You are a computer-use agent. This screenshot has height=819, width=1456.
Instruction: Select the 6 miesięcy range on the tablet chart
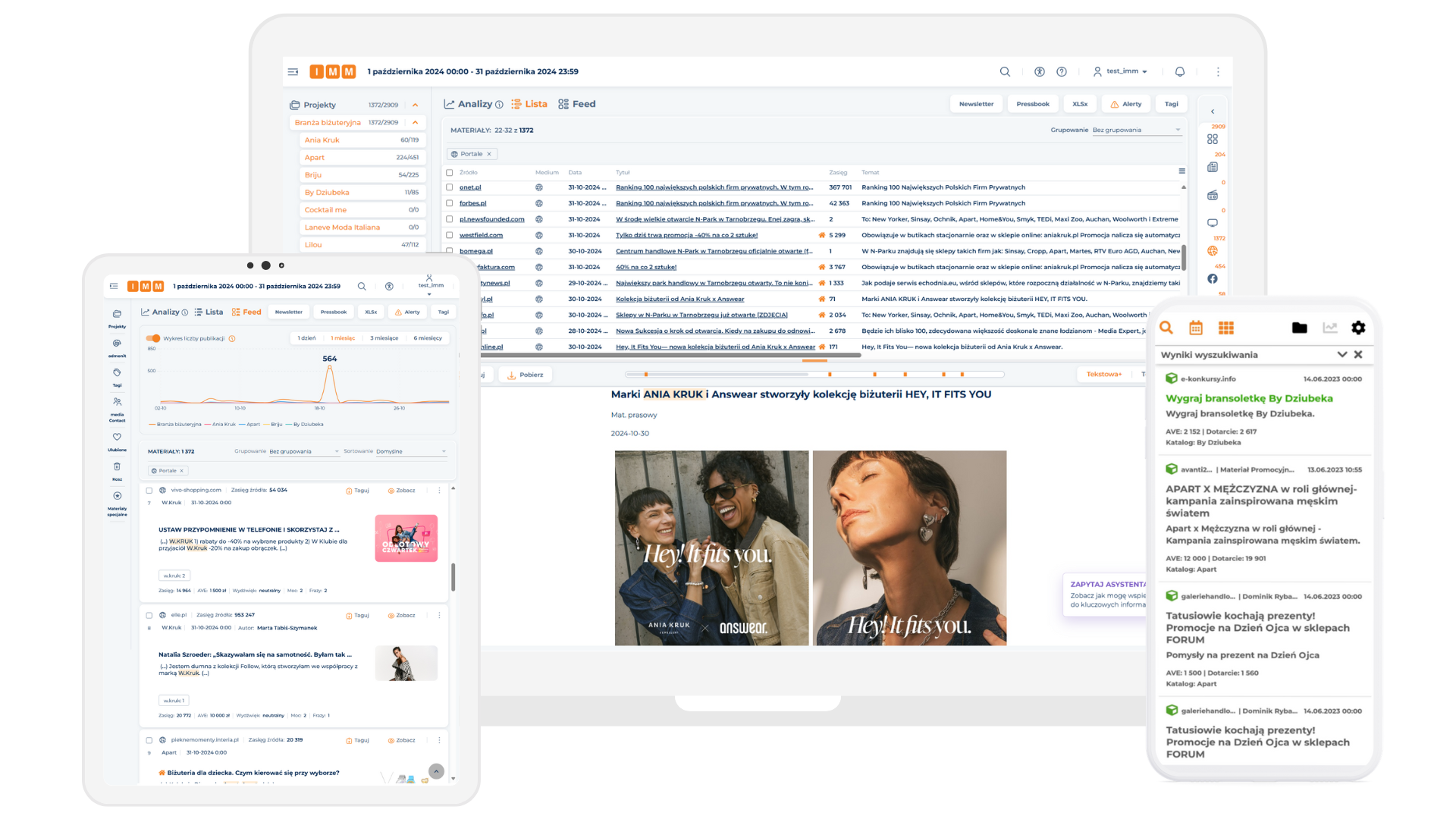pyautogui.click(x=428, y=338)
